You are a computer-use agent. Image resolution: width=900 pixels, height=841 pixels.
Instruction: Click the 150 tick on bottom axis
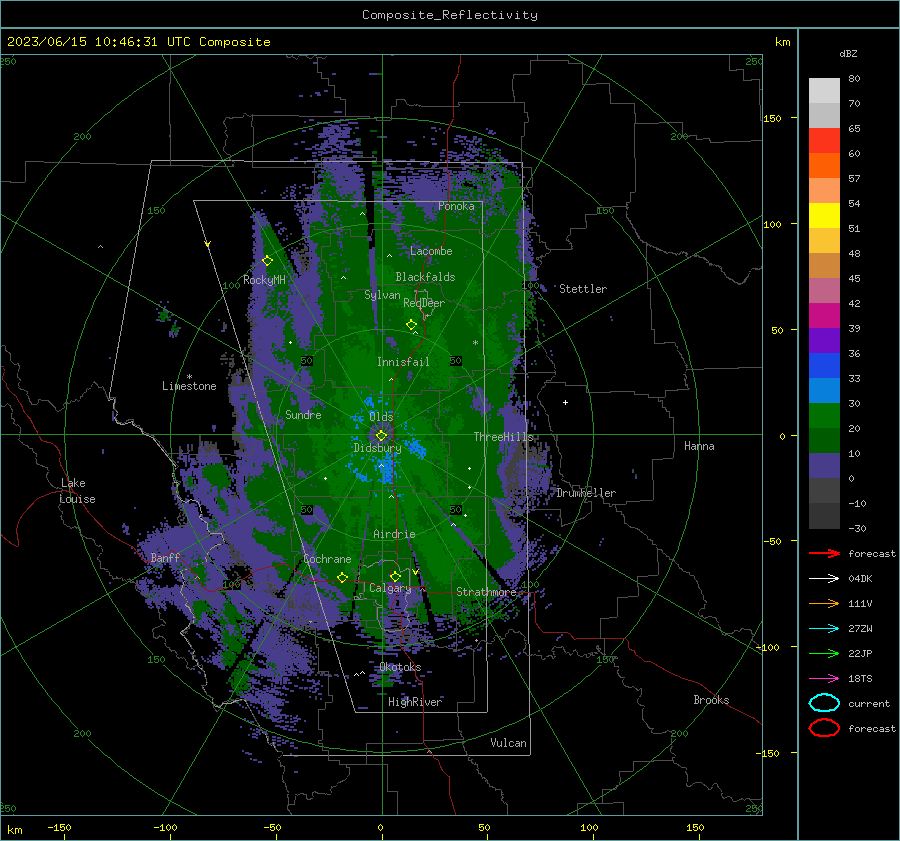[695, 827]
